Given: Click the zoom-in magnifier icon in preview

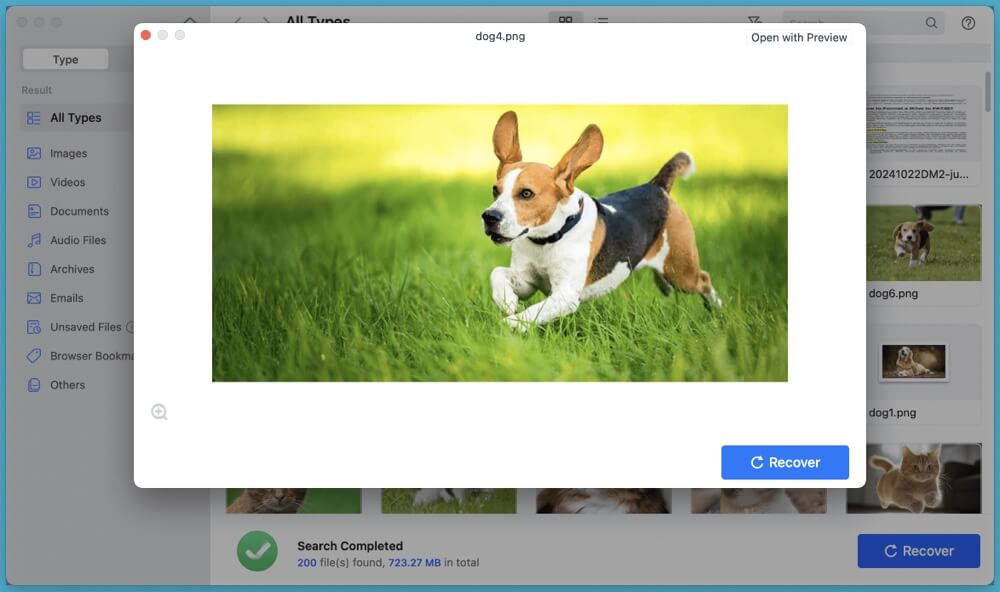Looking at the screenshot, I should tap(159, 412).
